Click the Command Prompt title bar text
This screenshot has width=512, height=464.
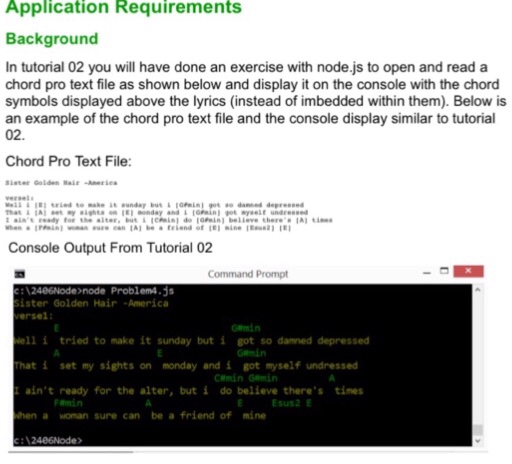click(x=248, y=274)
